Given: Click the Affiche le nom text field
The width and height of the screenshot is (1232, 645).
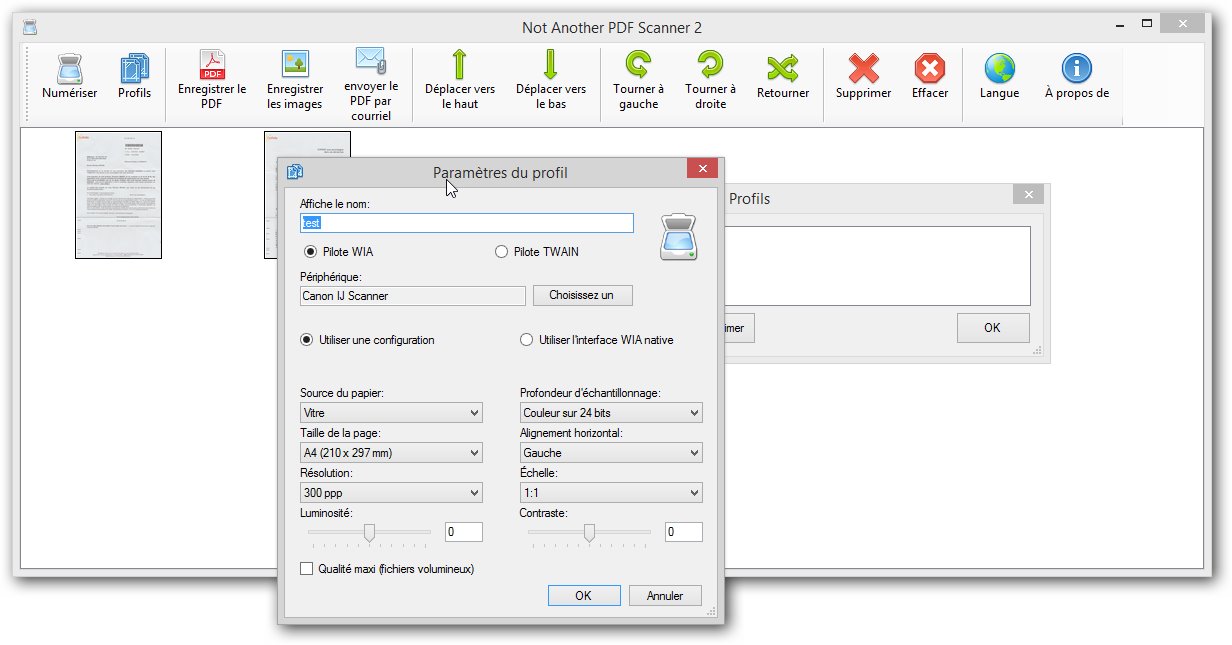Looking at the screenshot, I should click(x=467, y=223).
